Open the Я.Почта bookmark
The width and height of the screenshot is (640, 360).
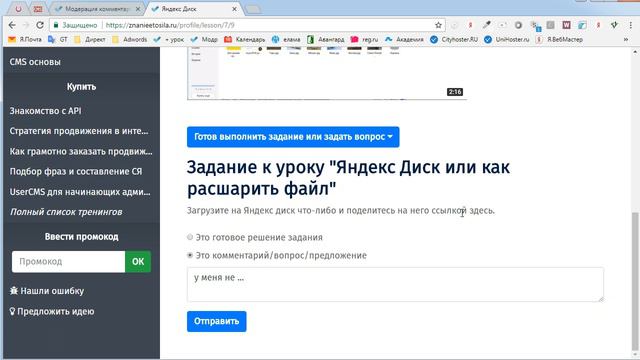point(25,40)
